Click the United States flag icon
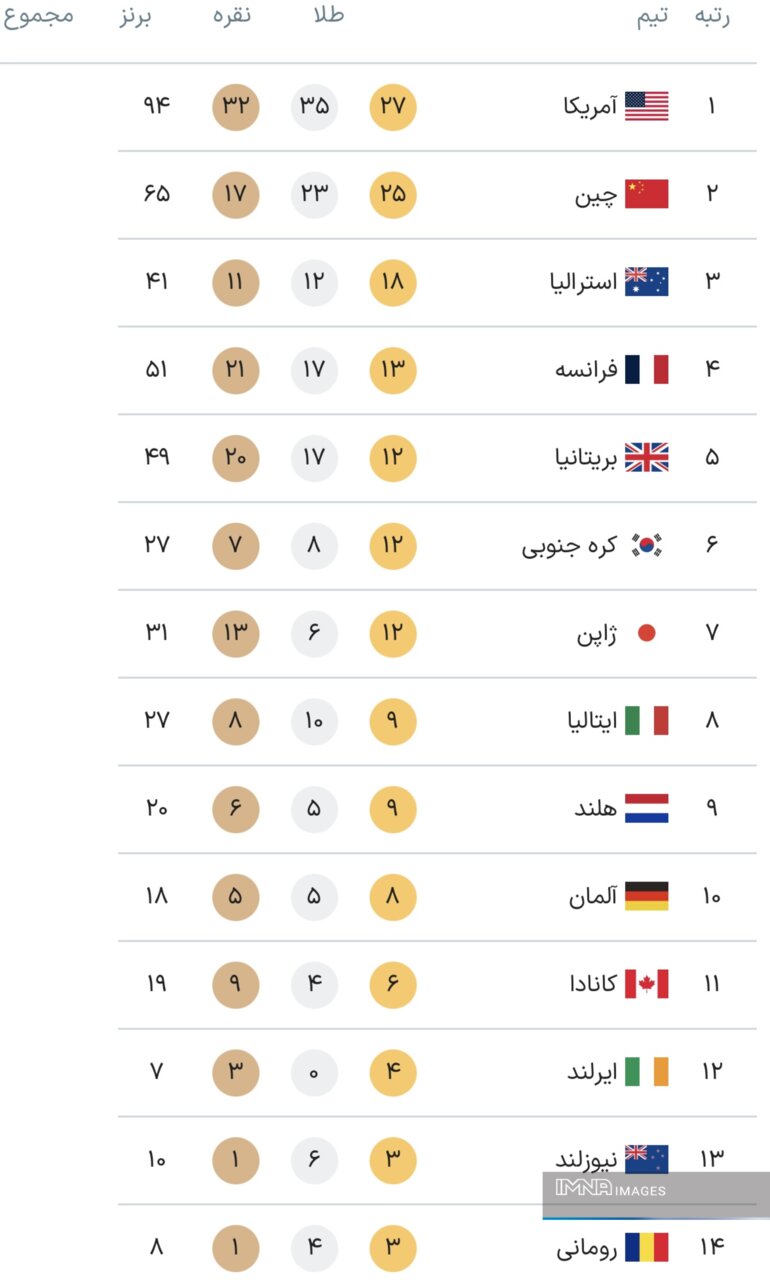This screenshot has height=1280, width=770. click(646, 106)
